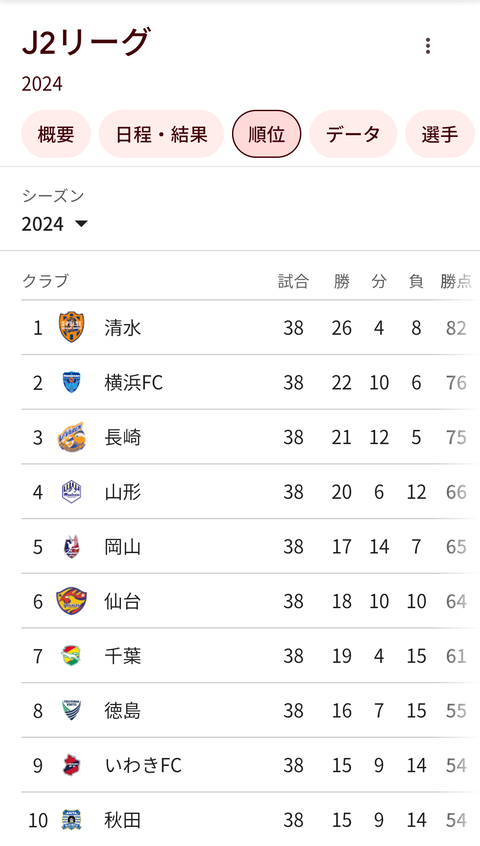
Task: Click the 仙台 team crest icon
Action: [x=72, y=601]
